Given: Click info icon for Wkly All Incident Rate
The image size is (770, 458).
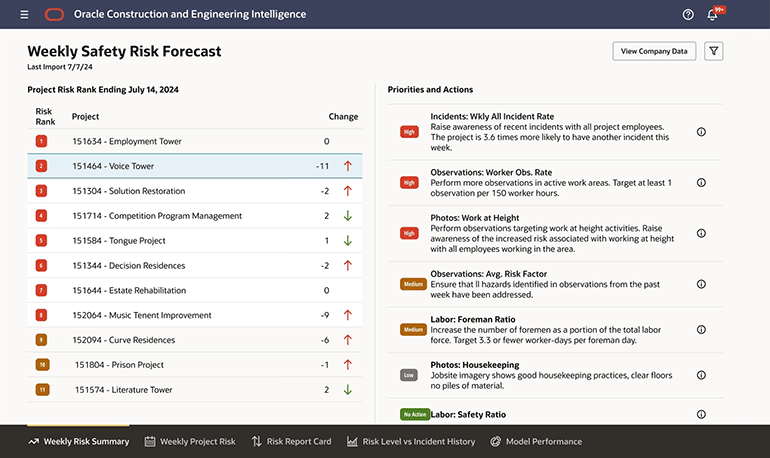Looking at the screenshot, I should coord(701,132).
